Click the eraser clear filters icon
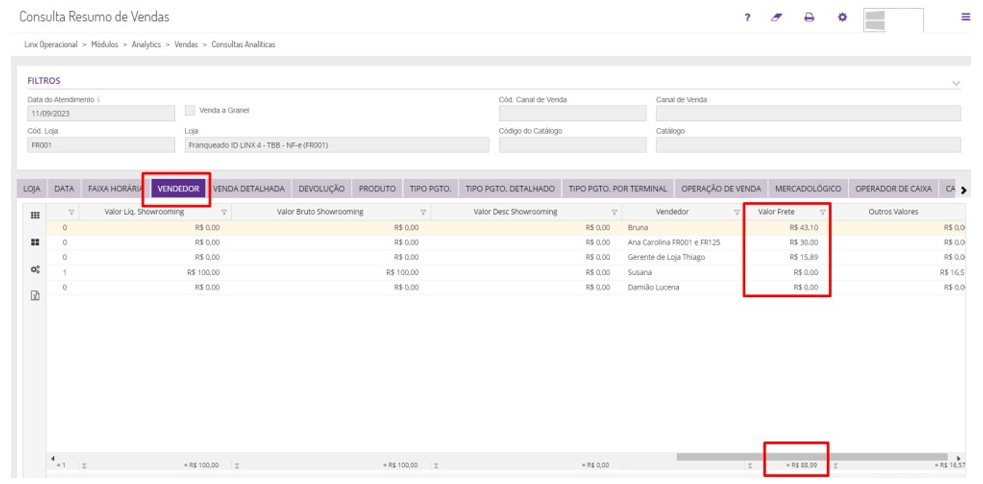Screen dimensions: 983x484 pyautogui.click(x=777, y=18)
